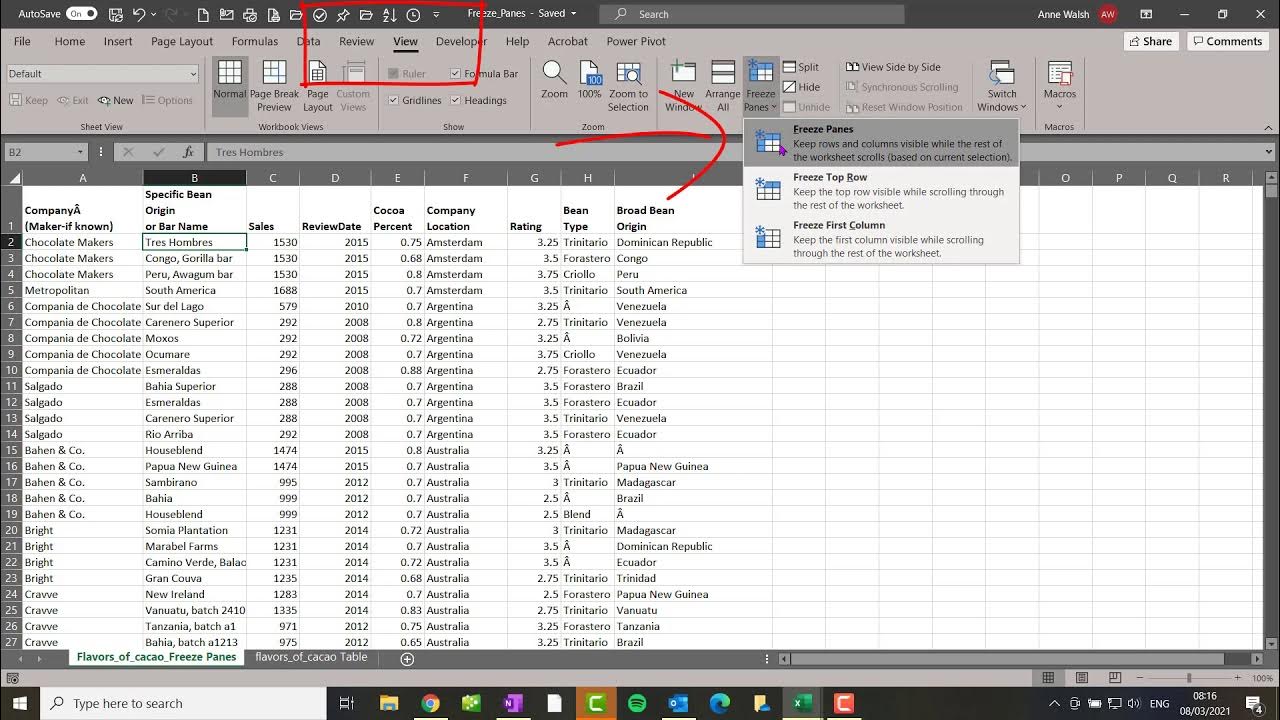Click the clock icon in Quick Access Toolbar
Screen dimensions: 1280x720
click(413, 14)
